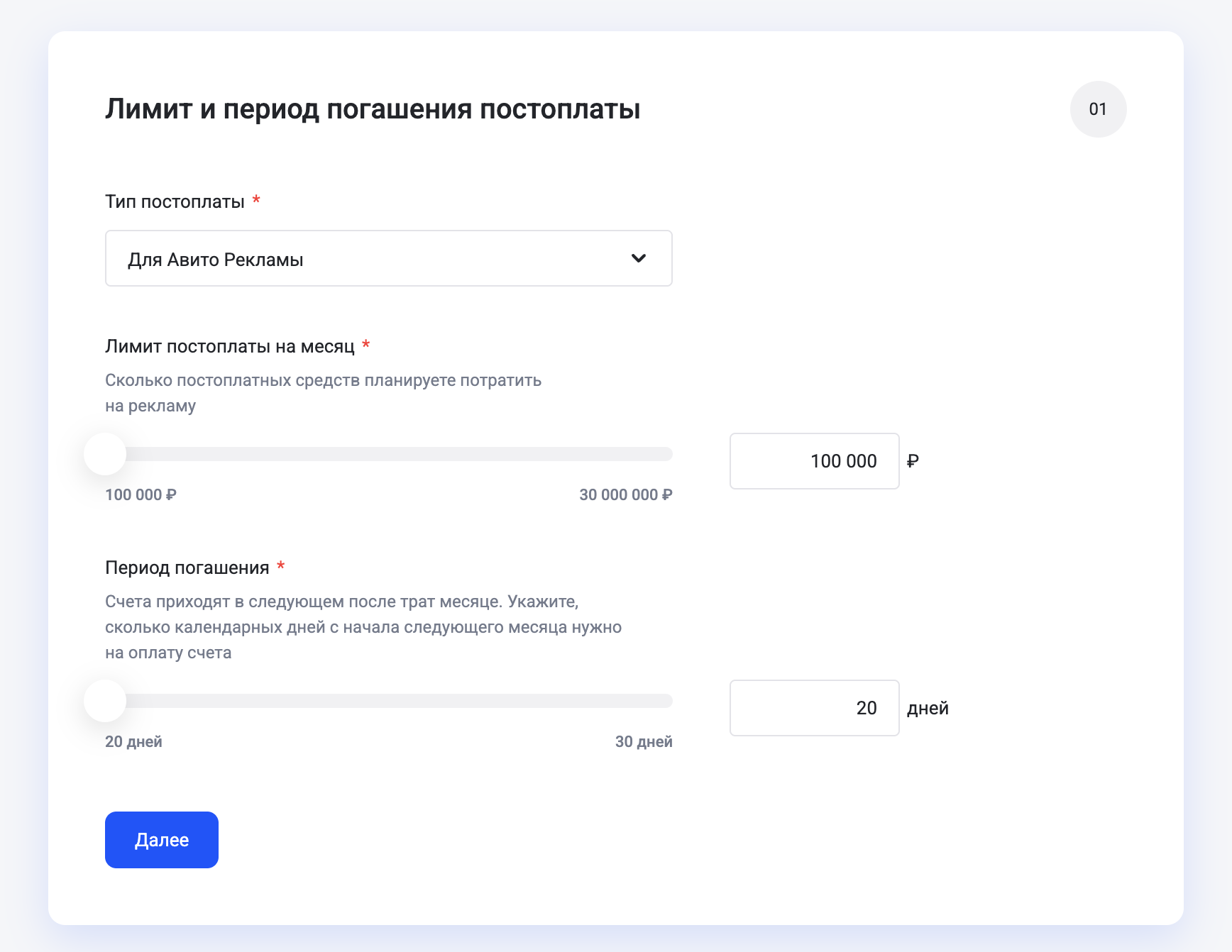Click the repayment period slider thumb
Image resolution: width=1232 pixels, height=952 pixels.
pyautogui.click(x=105, y=701)
